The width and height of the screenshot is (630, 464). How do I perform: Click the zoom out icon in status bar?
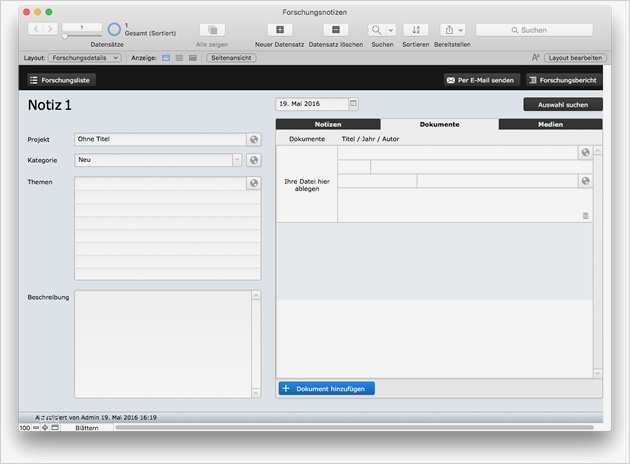[x=36, y=428]
